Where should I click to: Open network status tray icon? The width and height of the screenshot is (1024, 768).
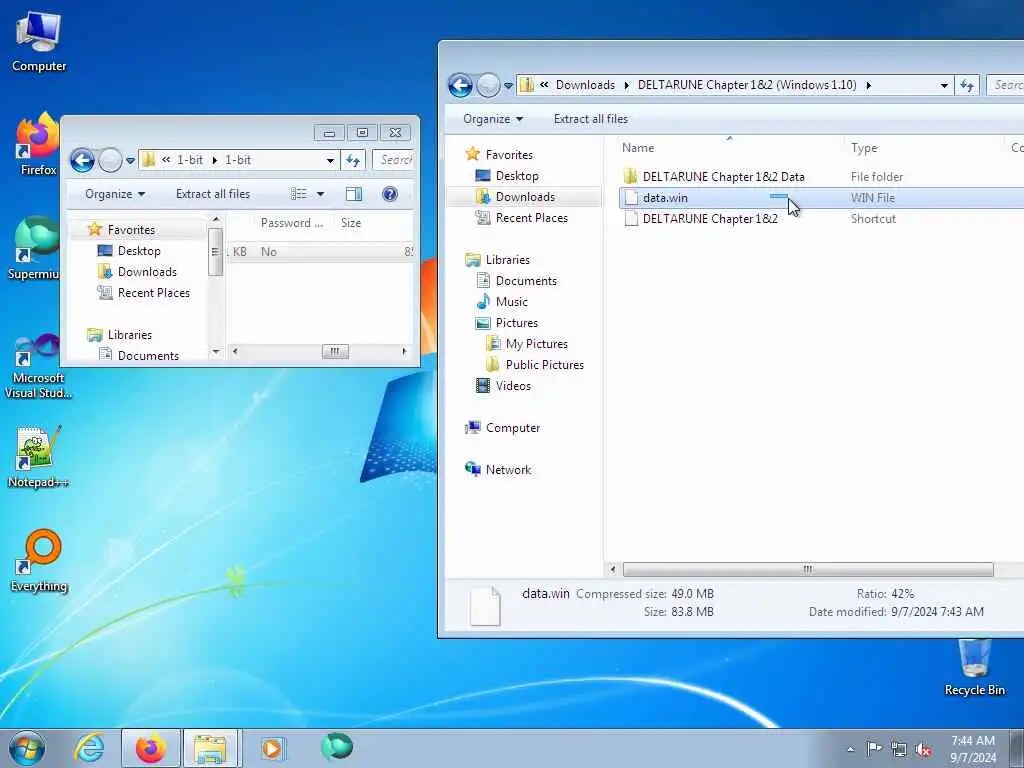tap(899, 749)
